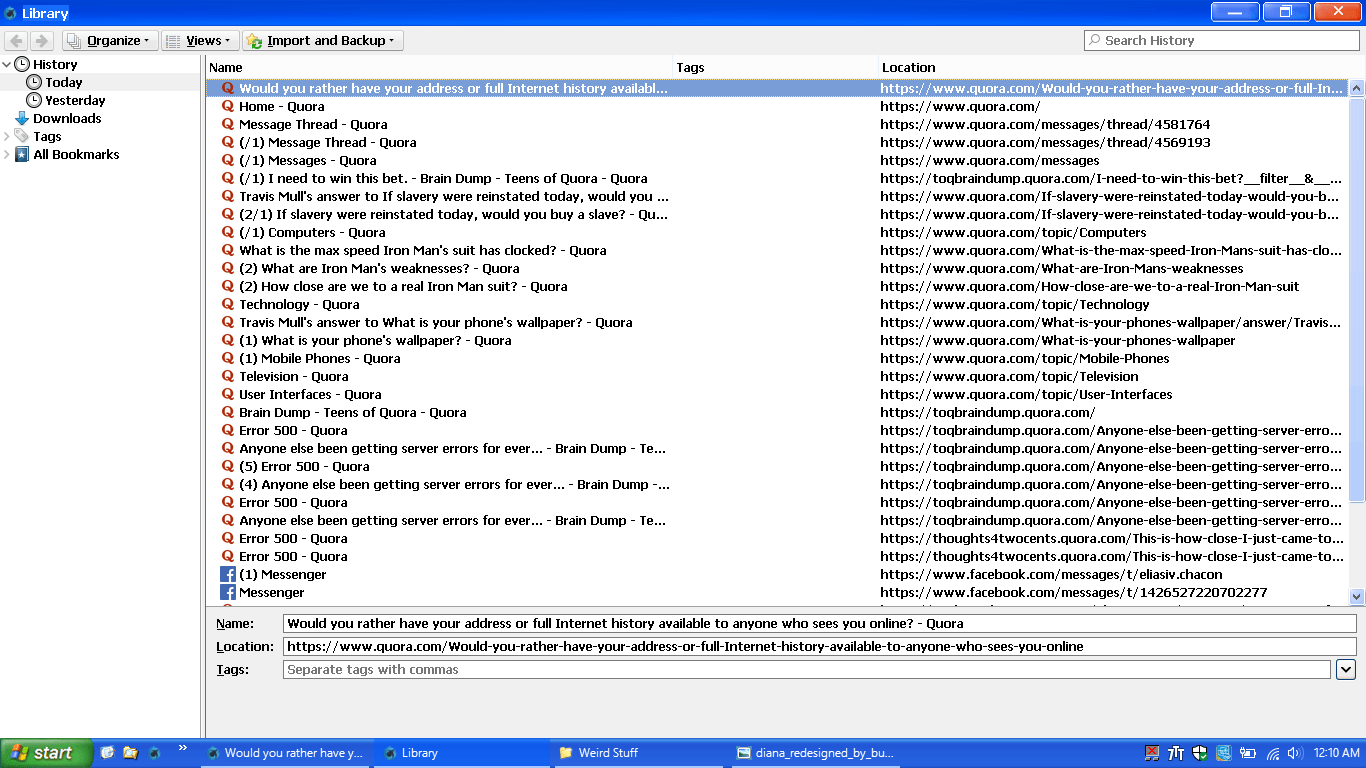This screenshot has width=1366, height=768.
Task: Click the Back arrow in Library toolbar
Action: point(16,41)
